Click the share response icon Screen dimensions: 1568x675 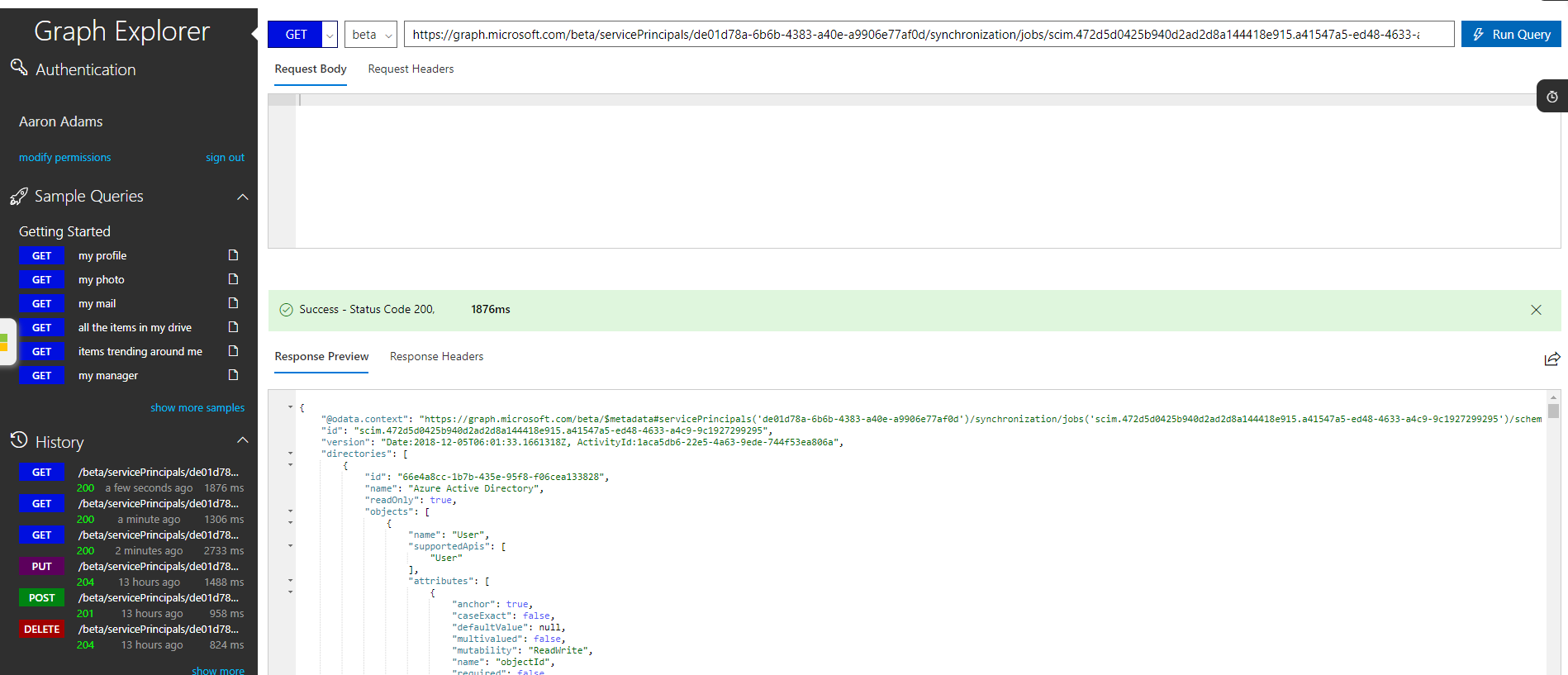(x=1552, y=359)
